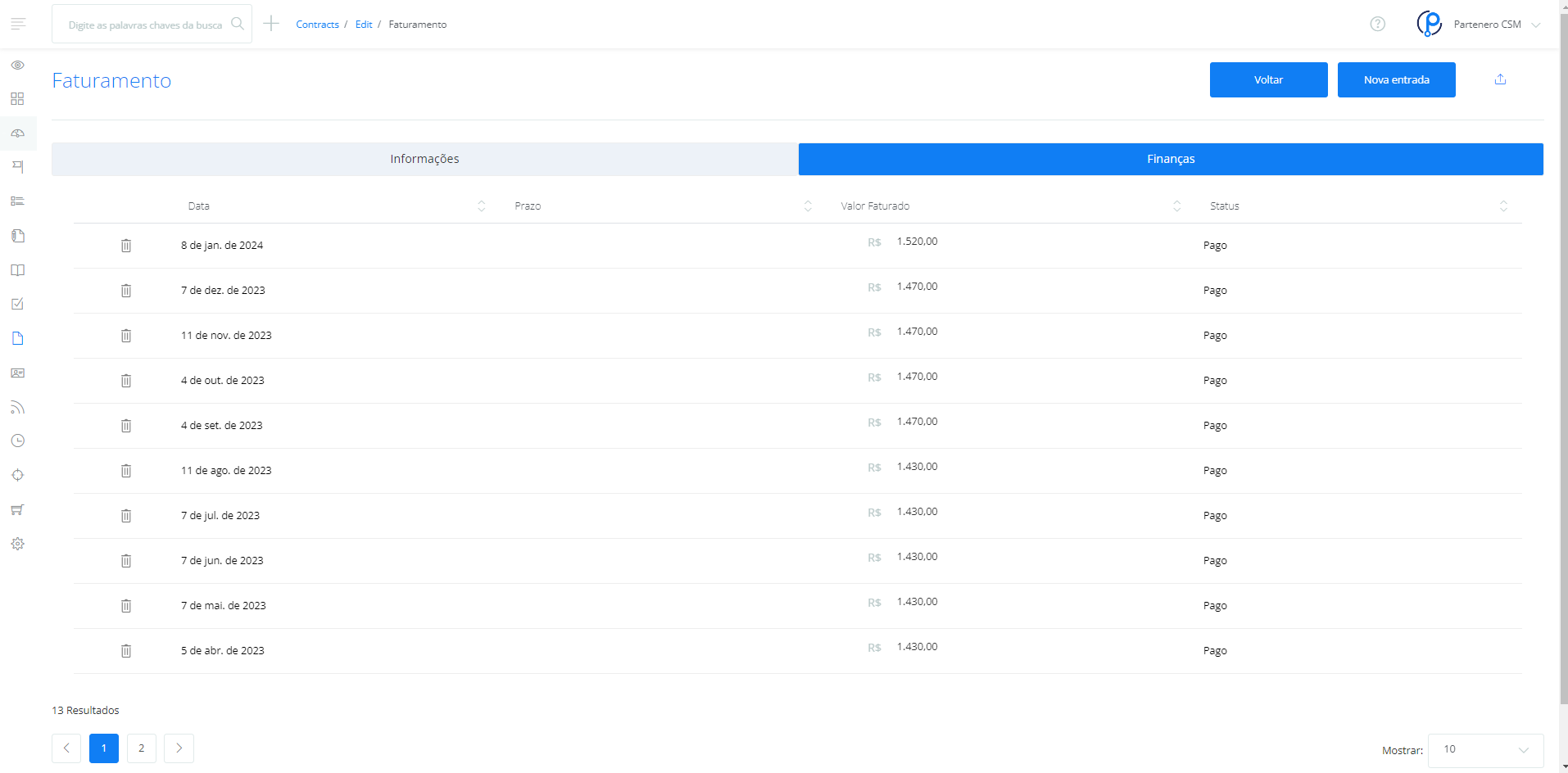This screenshot has width=1568, height=773.
Task: Click the Partenero logo avatar
Action: 1430,24
